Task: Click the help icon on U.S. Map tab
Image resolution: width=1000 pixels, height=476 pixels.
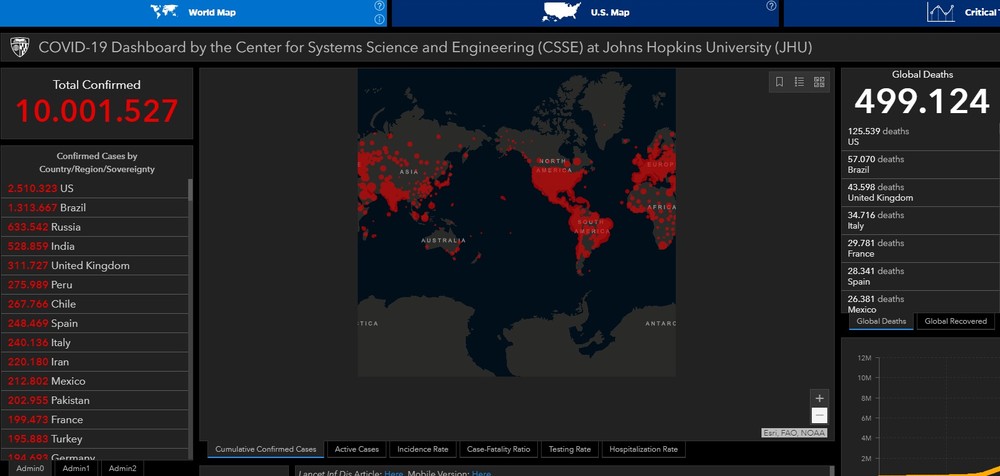Action: point(771,6)
